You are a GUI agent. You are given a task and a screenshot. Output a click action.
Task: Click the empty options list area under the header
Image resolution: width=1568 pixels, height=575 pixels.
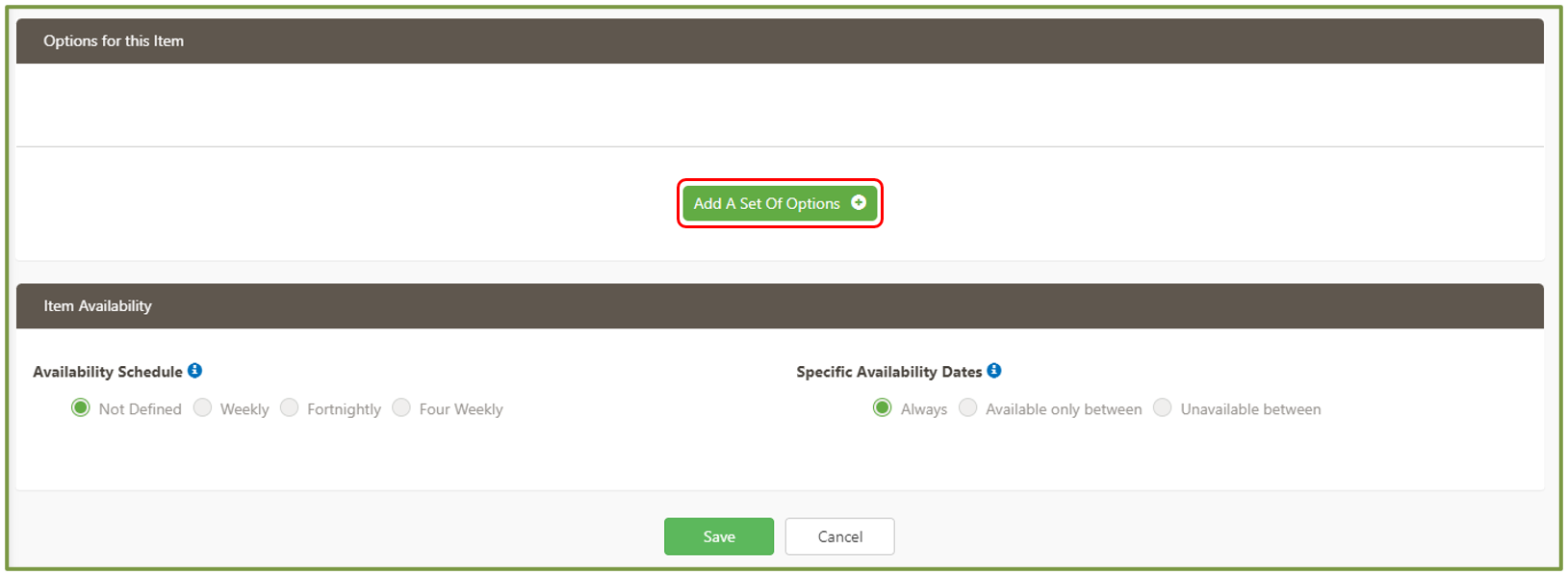pyautogui.click(x=780, y=105)
